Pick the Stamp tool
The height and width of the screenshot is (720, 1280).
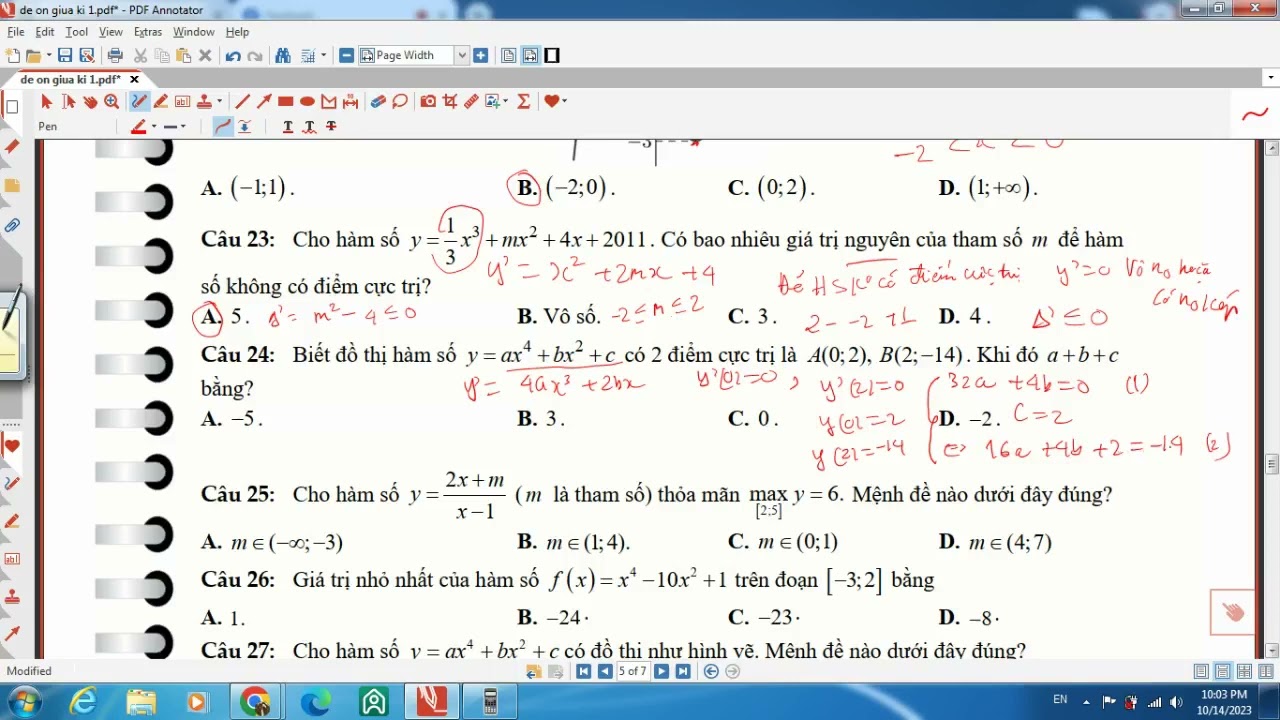click(204, 101)
